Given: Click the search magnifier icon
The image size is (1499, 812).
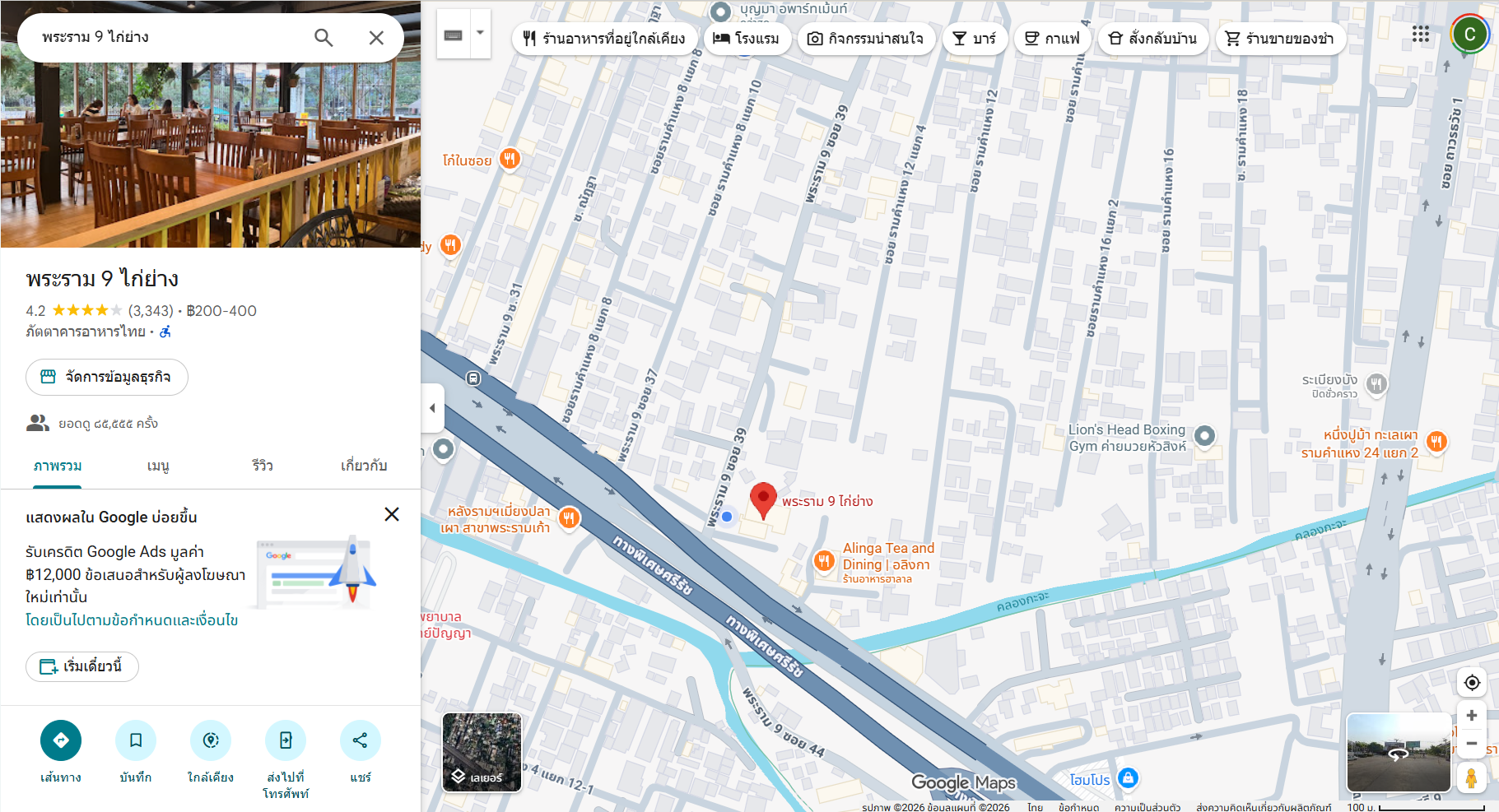Looking at the screenshot, I should tap(324, 38).
